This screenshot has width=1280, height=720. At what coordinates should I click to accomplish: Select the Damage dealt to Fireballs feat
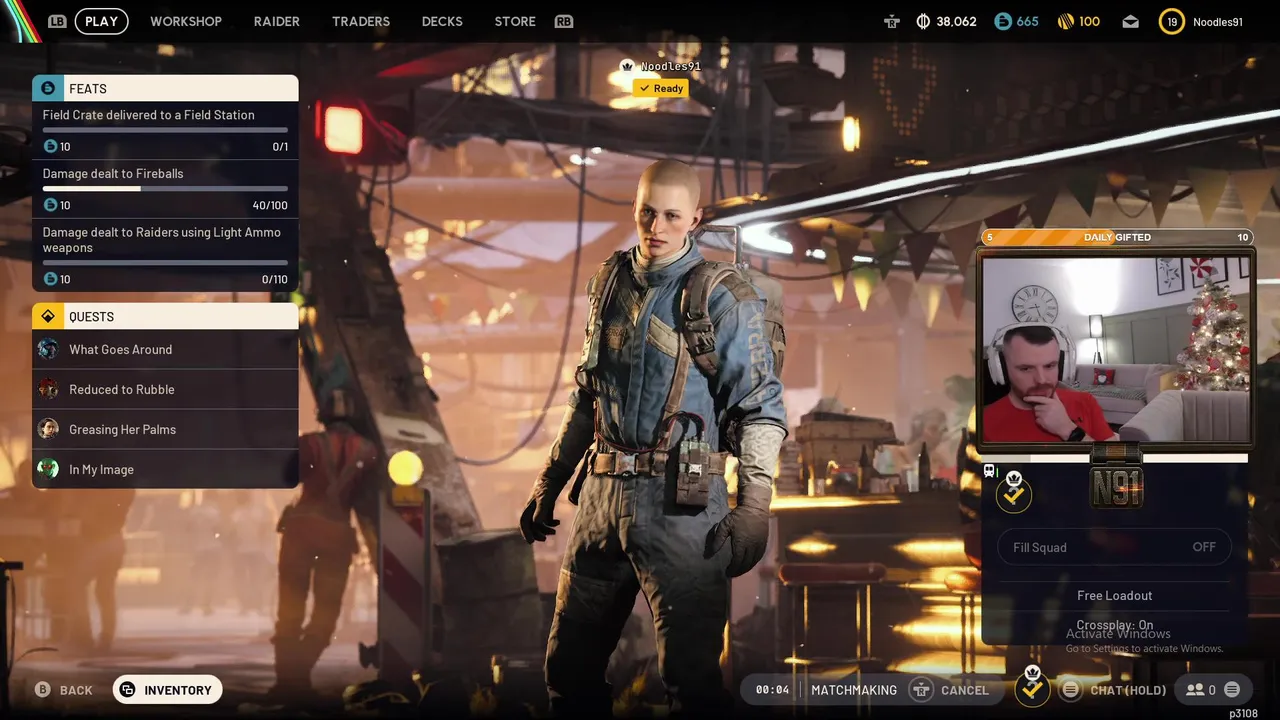pyautogui.click(x=165, y=190)
